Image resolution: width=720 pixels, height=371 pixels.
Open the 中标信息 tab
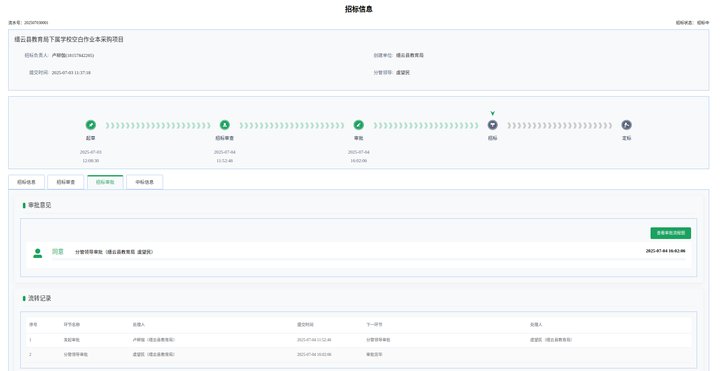click(144, 182)
